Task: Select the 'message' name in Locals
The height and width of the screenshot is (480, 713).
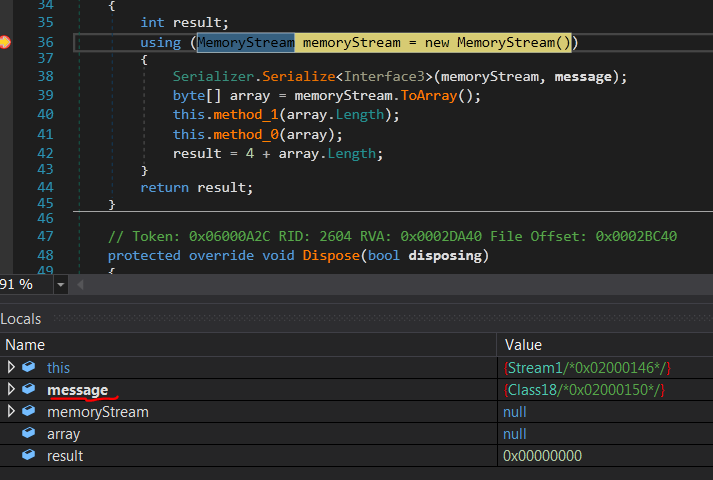Action: click(78, 390)
